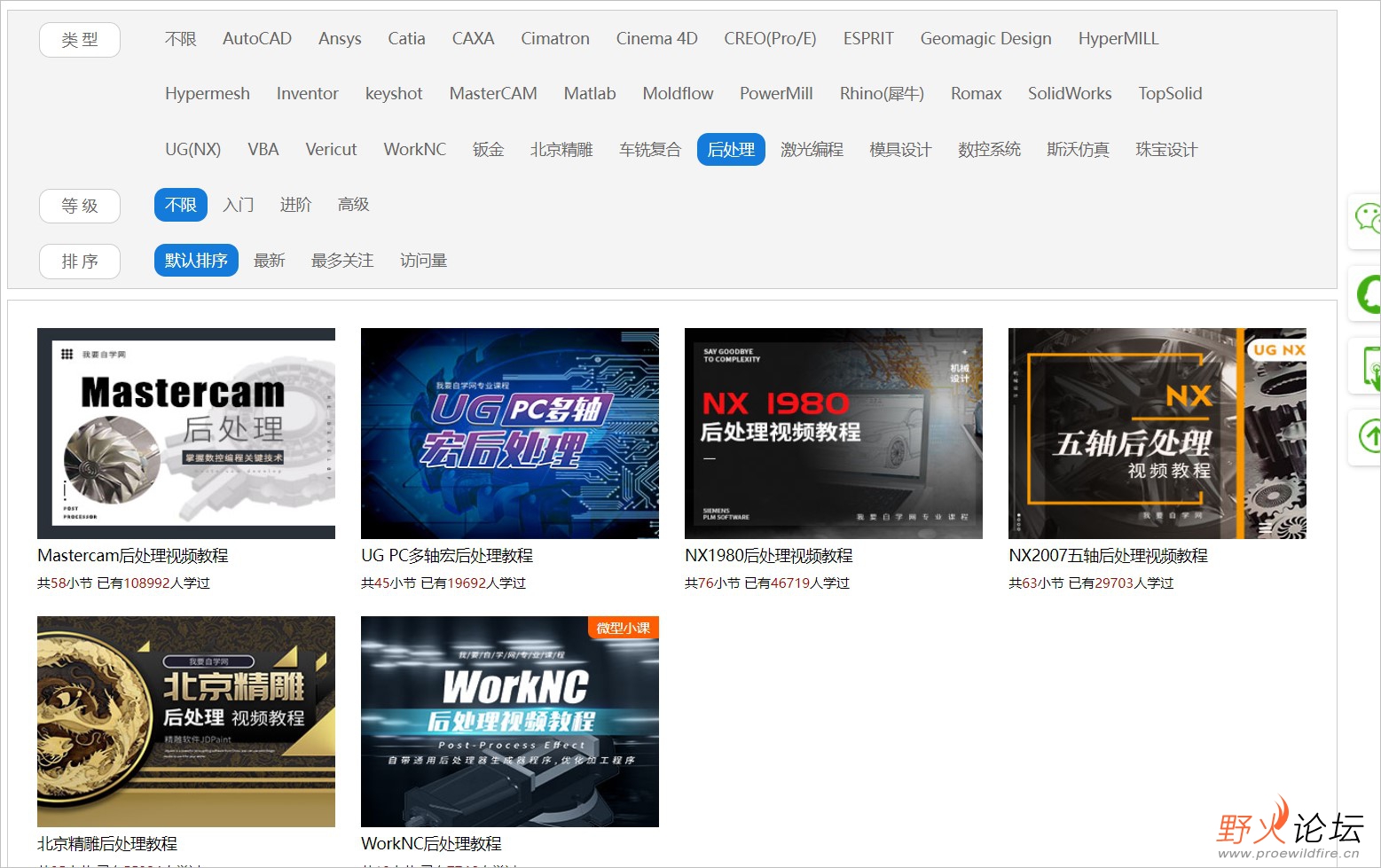This screenshot has height=868, width=1381.
Task: Filter courses by AutoCAD
Action: [x=257, y=39]
